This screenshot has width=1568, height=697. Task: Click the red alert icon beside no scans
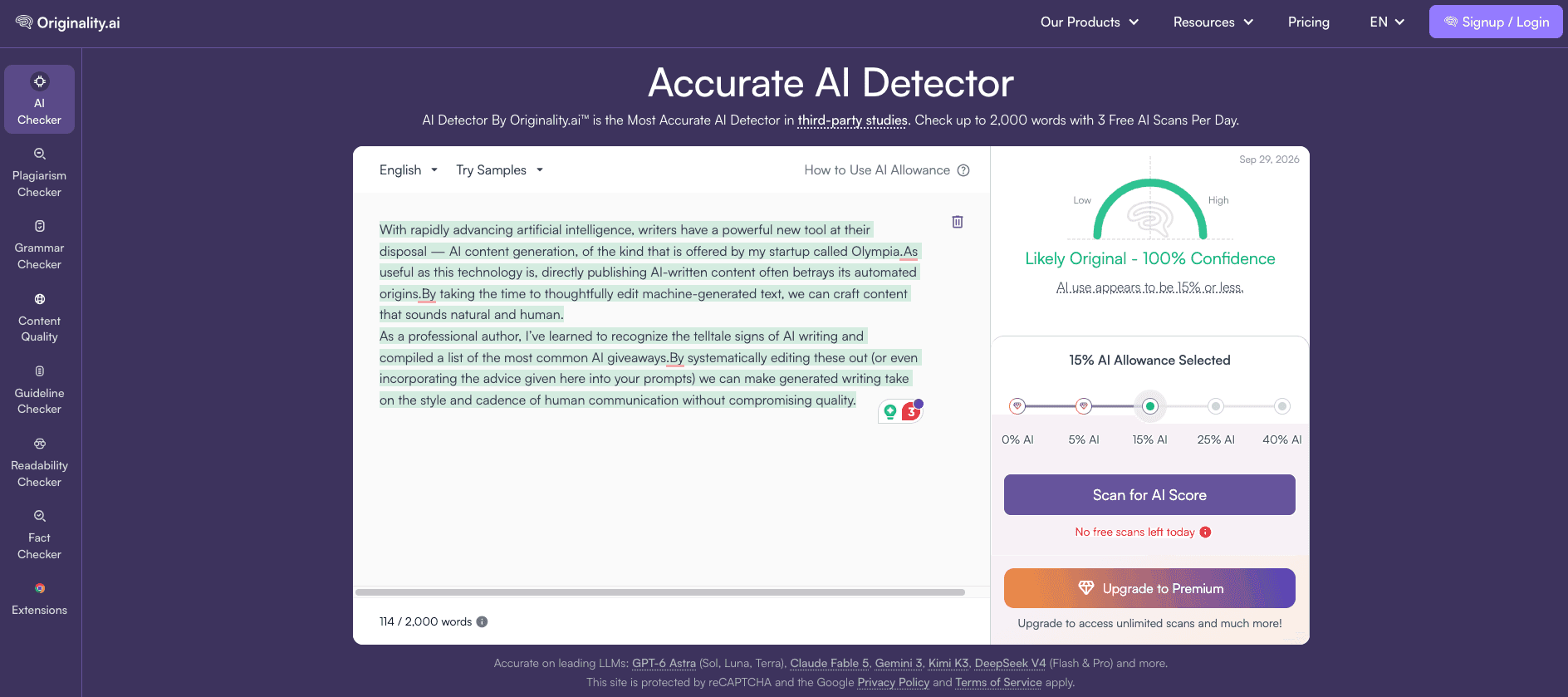tap(1205, 533)
